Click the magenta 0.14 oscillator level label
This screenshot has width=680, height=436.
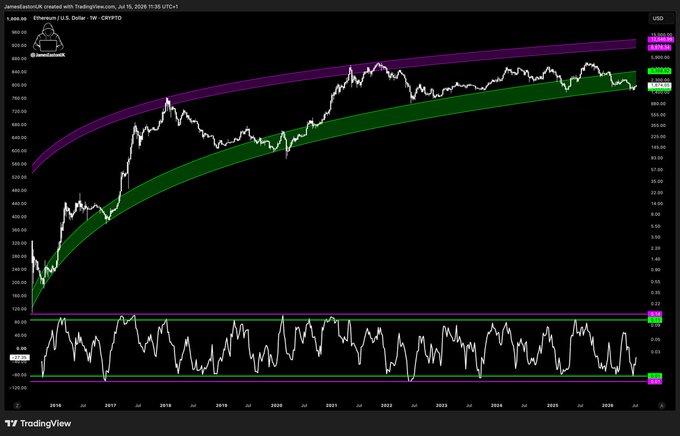[x=654, y=314]
